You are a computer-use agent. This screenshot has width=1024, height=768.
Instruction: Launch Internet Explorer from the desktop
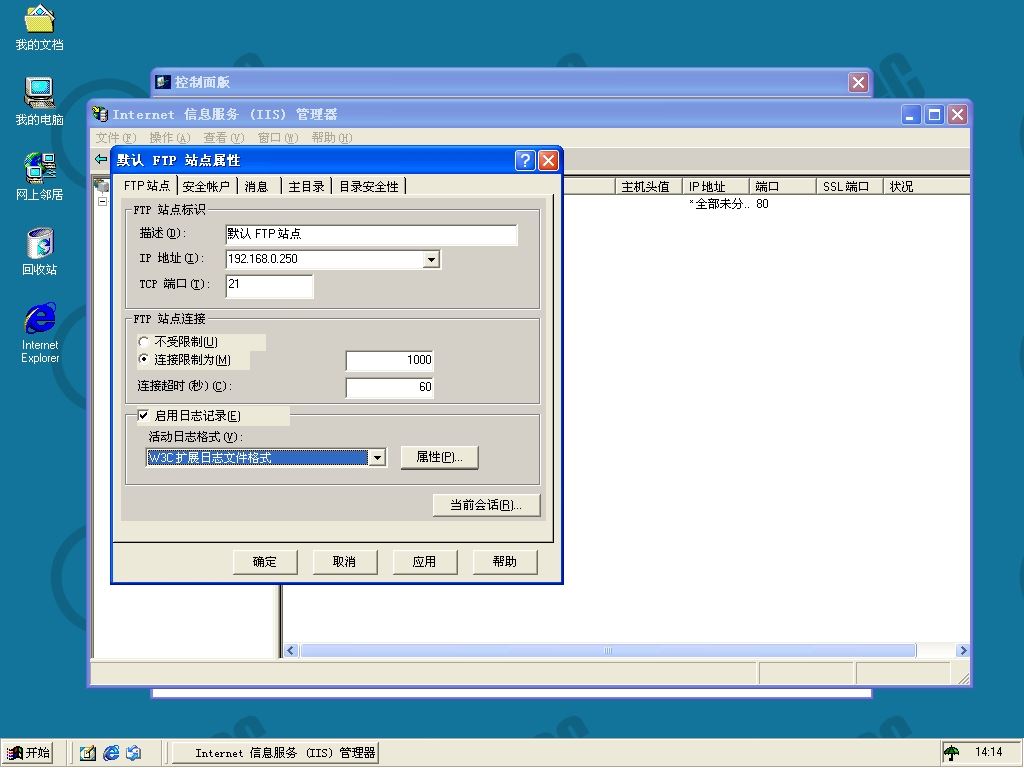coord(39,332)
